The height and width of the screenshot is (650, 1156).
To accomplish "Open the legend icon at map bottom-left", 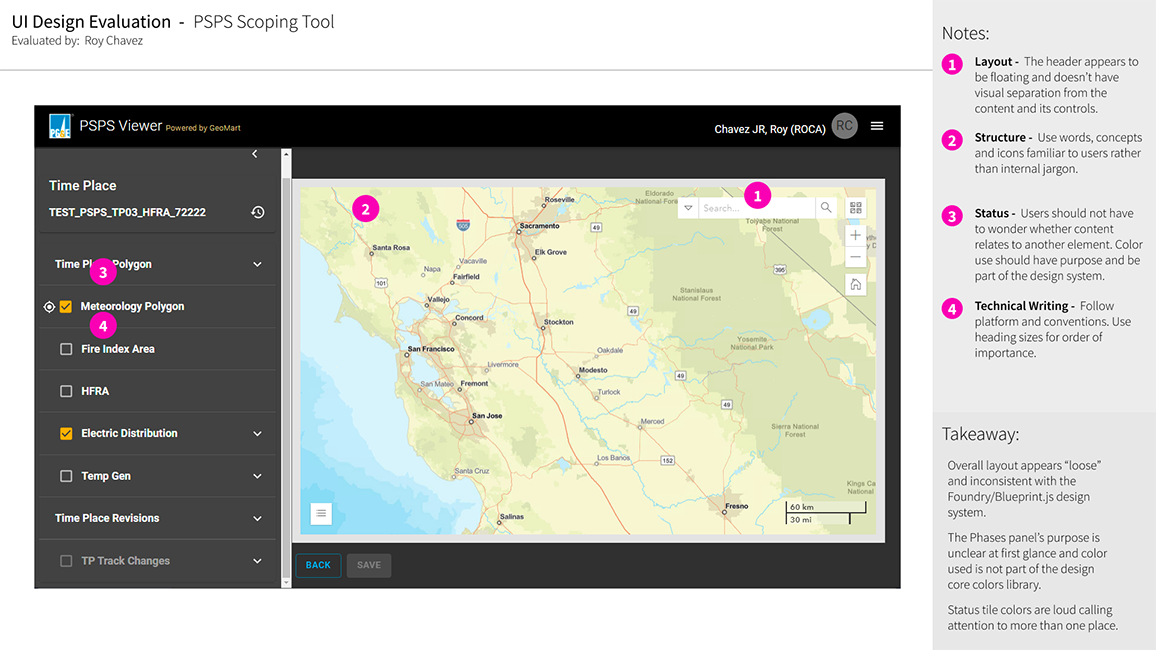I will [x=320, y=513].
